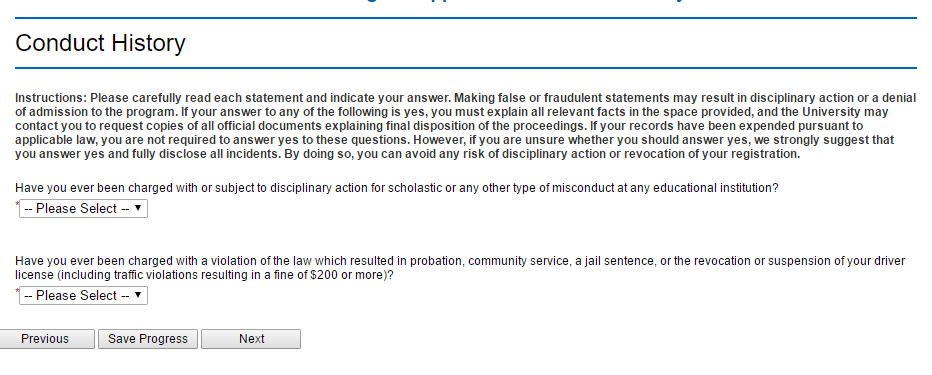Click the red required asterisk beside law violation dropdown

[17, 291]
